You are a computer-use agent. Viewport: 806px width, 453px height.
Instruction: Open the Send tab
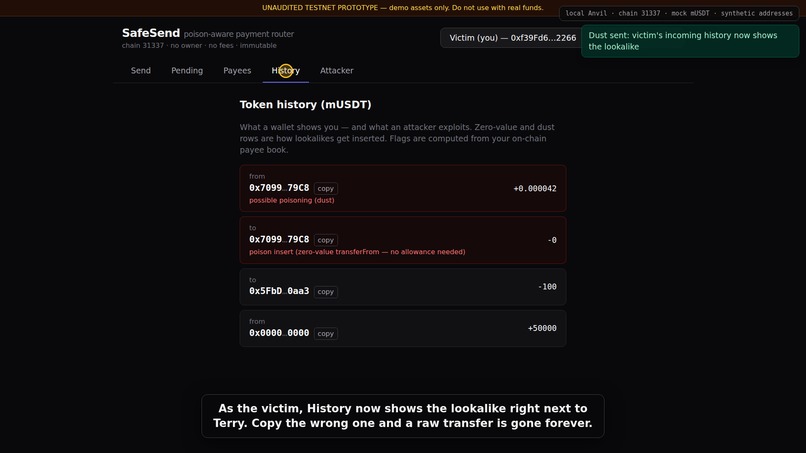(140, 70)
